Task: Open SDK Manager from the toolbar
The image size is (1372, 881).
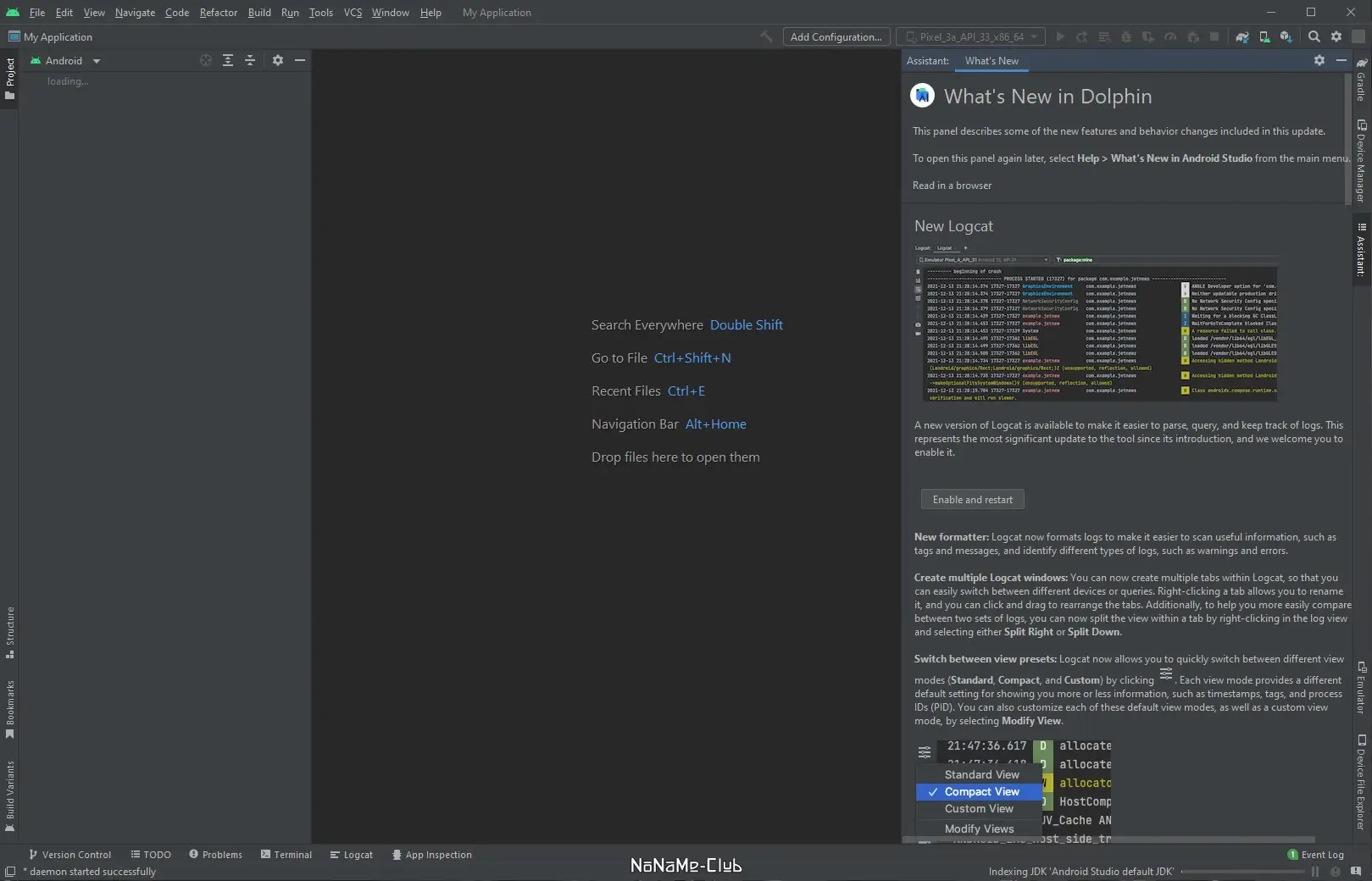Action: 1286,37
